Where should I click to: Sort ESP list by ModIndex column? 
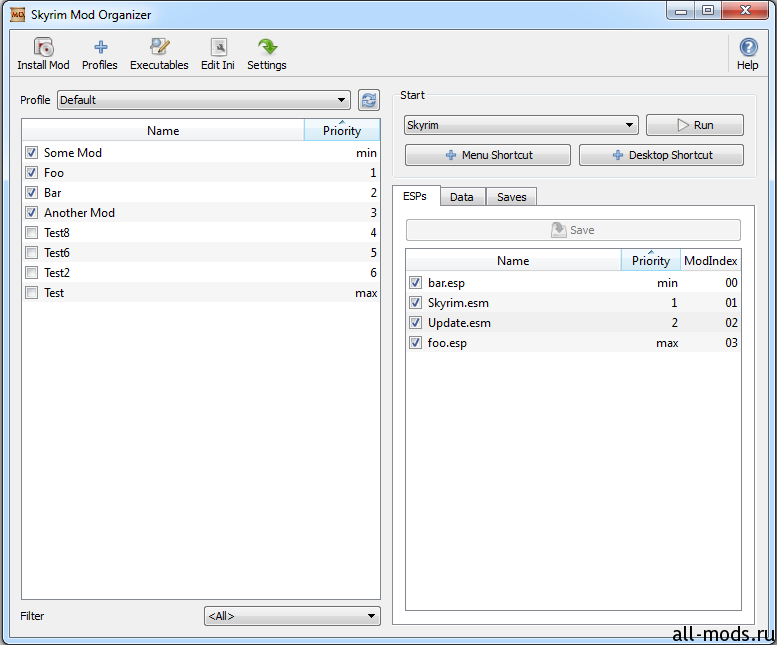711,261
